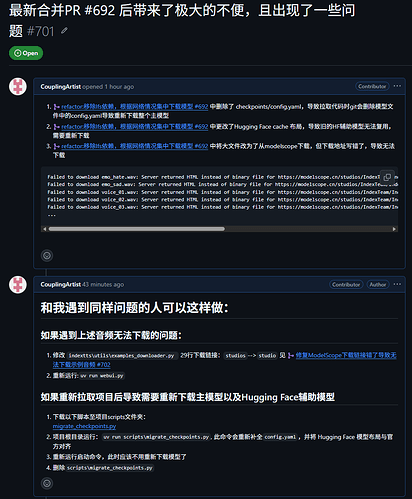Add emoji reaction to first comment
Image resolution: width=412 pixels, height=499 pixels.
point(47,256)
